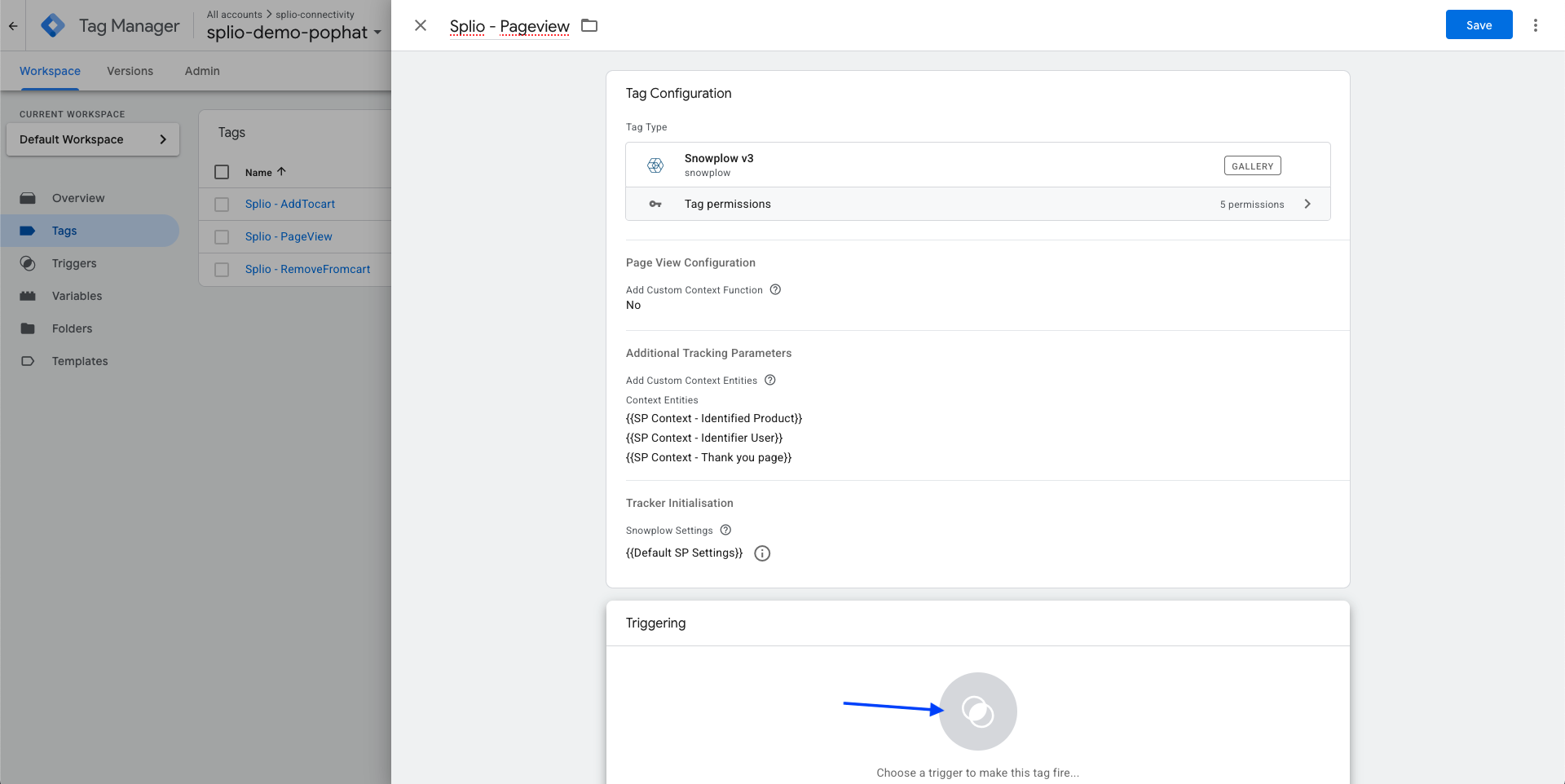Expand Tag permissions chevron
1565x784 pixels.
(1307, 204)
